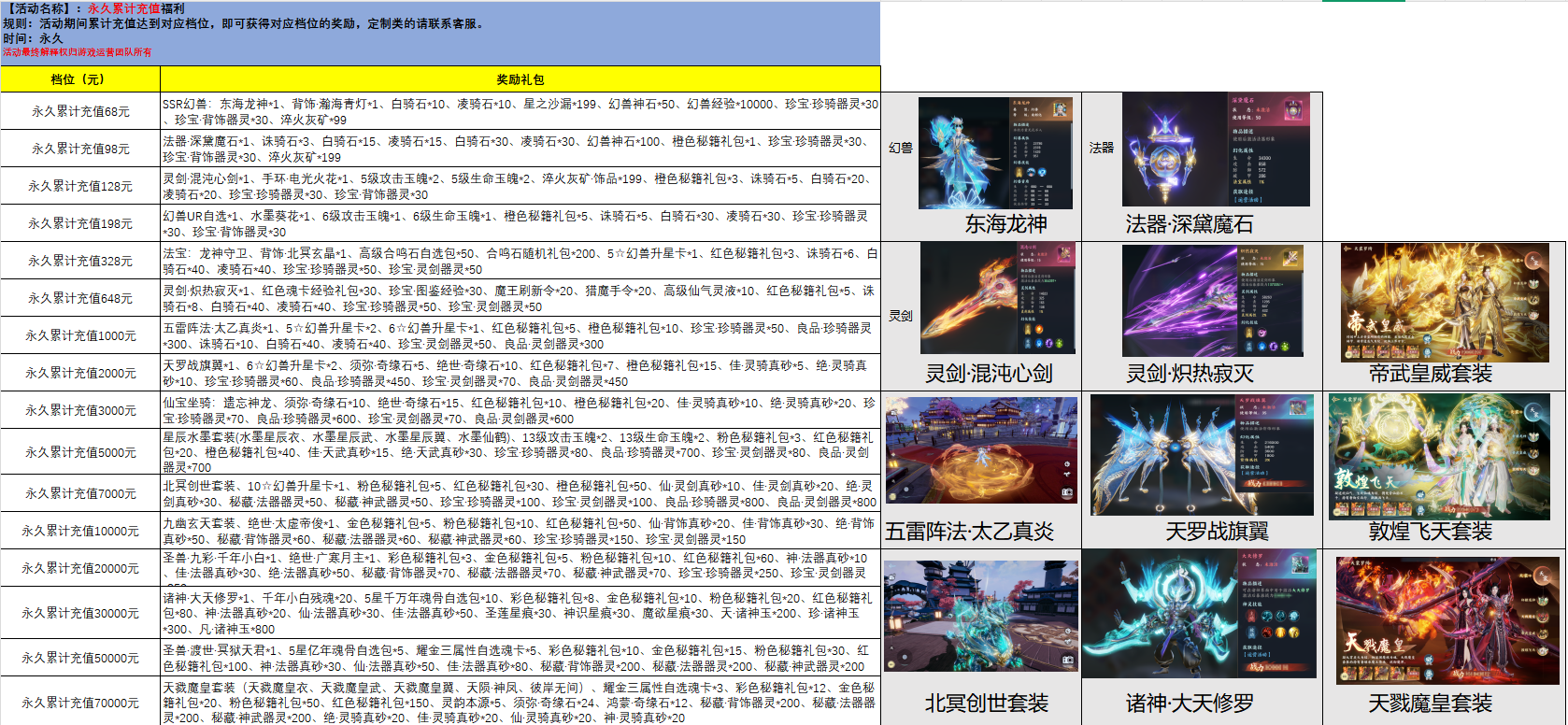Viewport: 1568px width, 725px height.
Task: Select the reward text for 永久累计充值10000元
Action: tap(520, 531)
